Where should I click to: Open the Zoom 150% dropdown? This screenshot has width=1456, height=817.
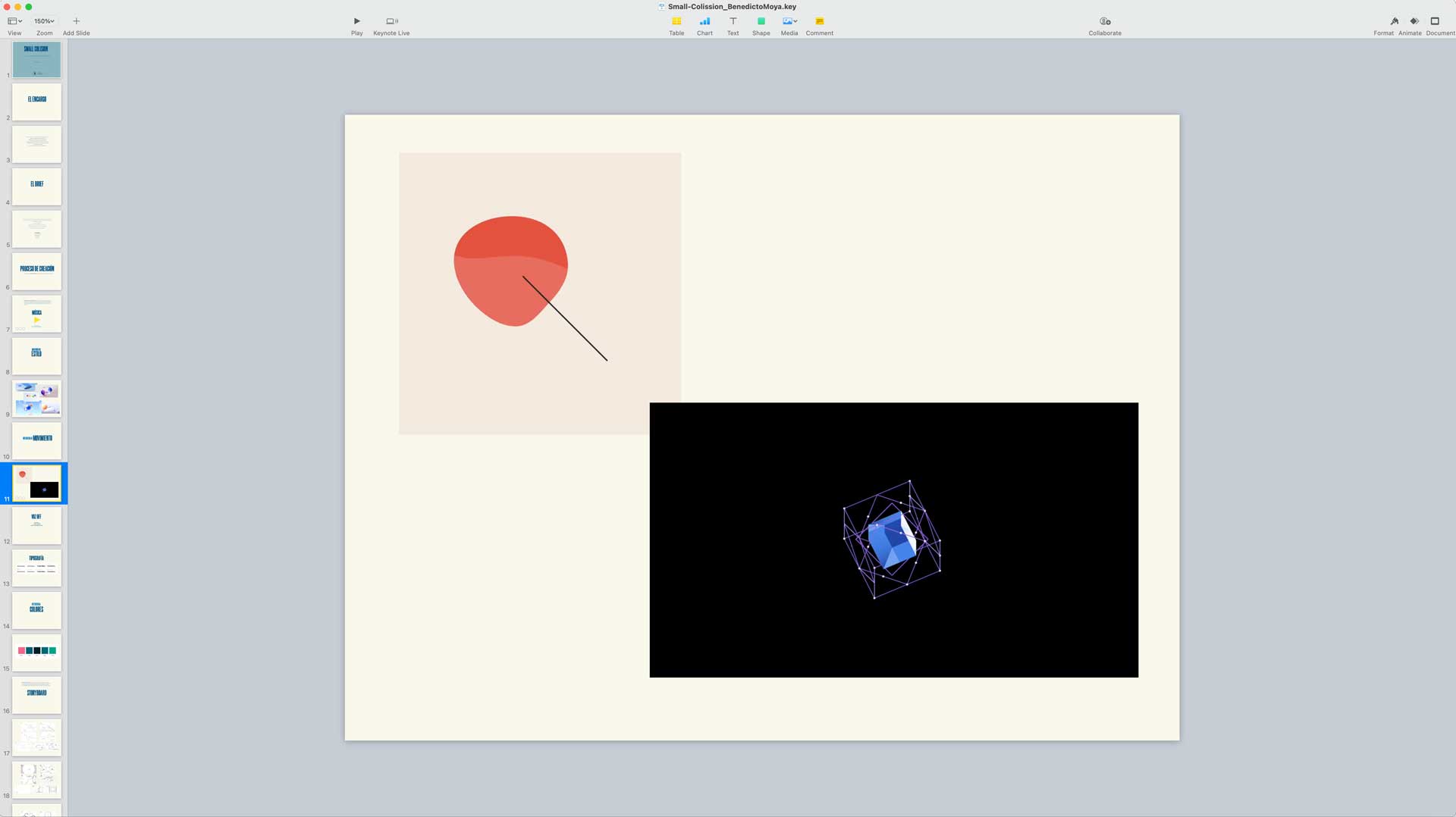click(x=44, y=21)
